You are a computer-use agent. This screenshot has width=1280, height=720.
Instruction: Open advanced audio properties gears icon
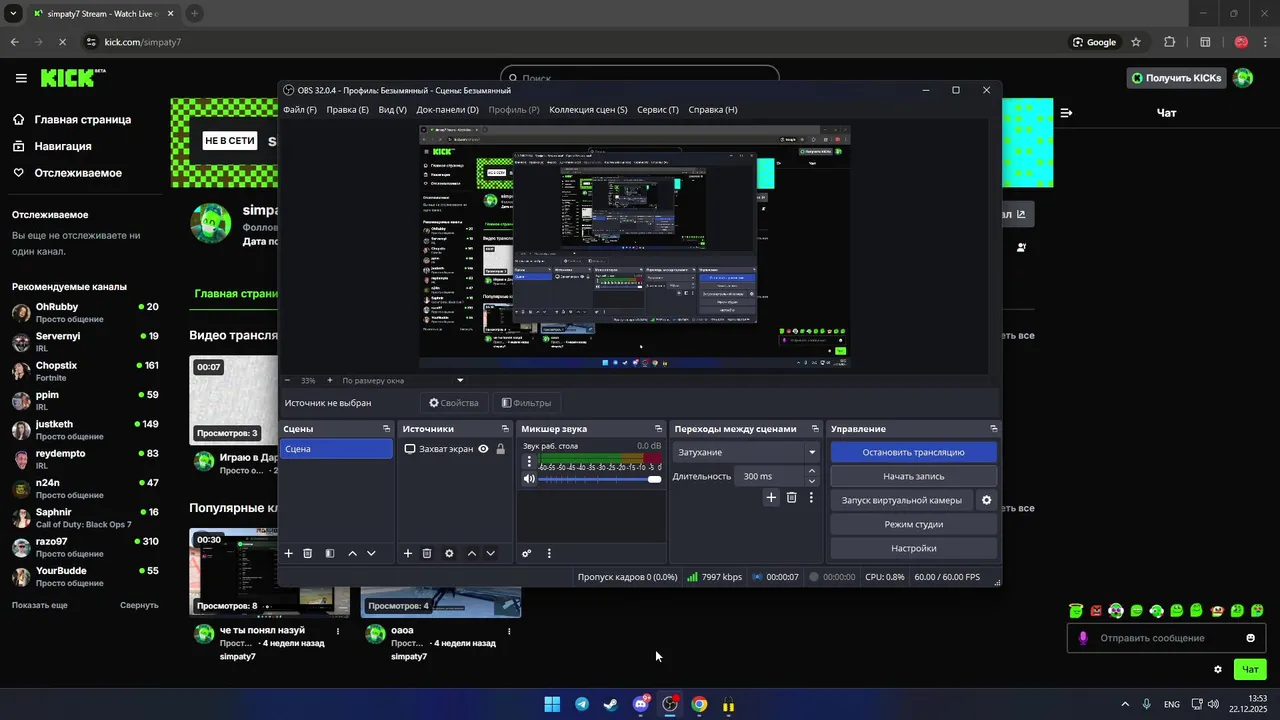(x=527, y=553)
